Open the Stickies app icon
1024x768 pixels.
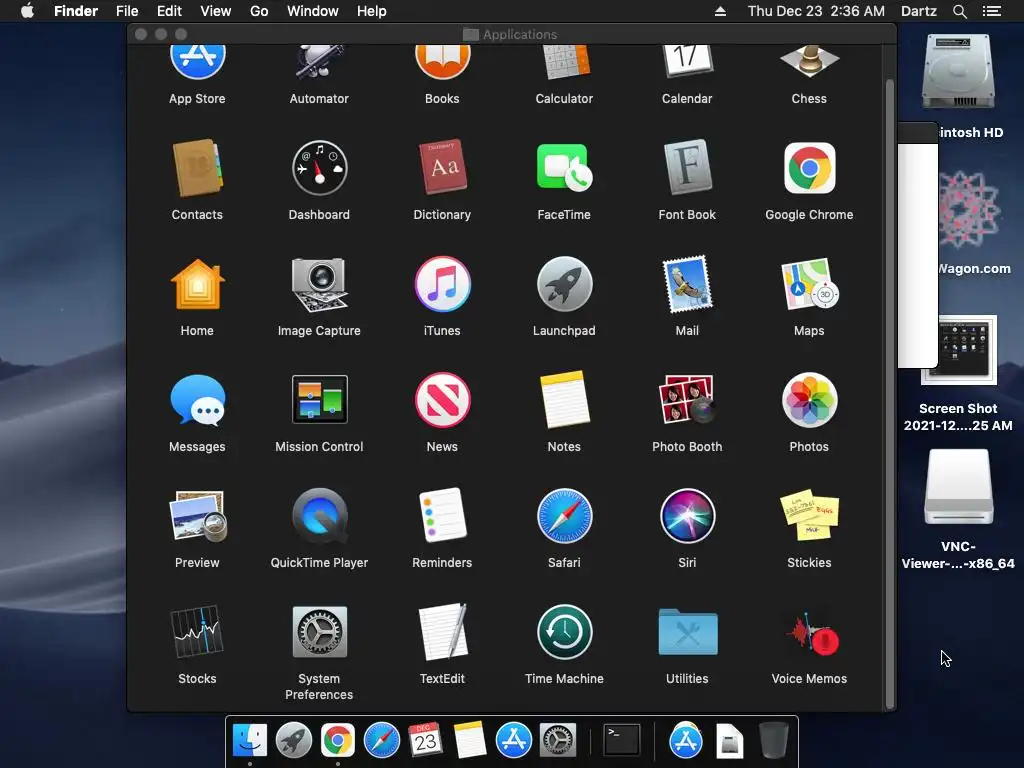point(809,515)
